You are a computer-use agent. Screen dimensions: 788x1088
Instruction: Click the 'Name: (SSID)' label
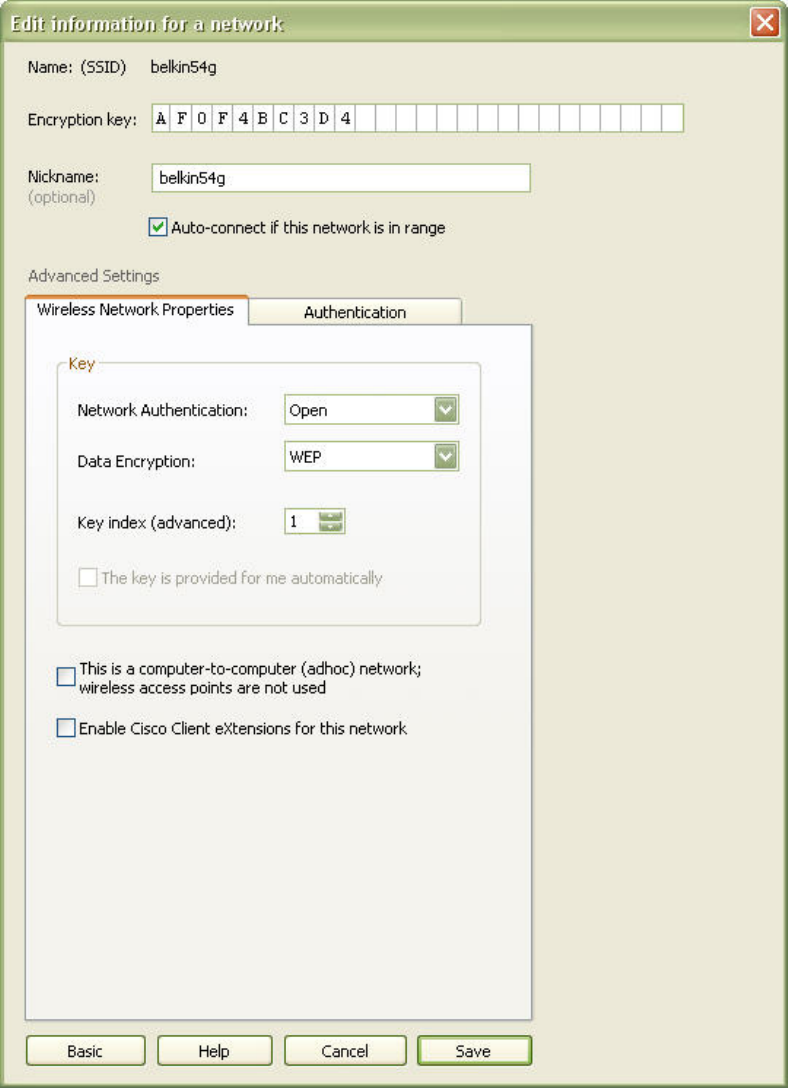tap(77, 67)
